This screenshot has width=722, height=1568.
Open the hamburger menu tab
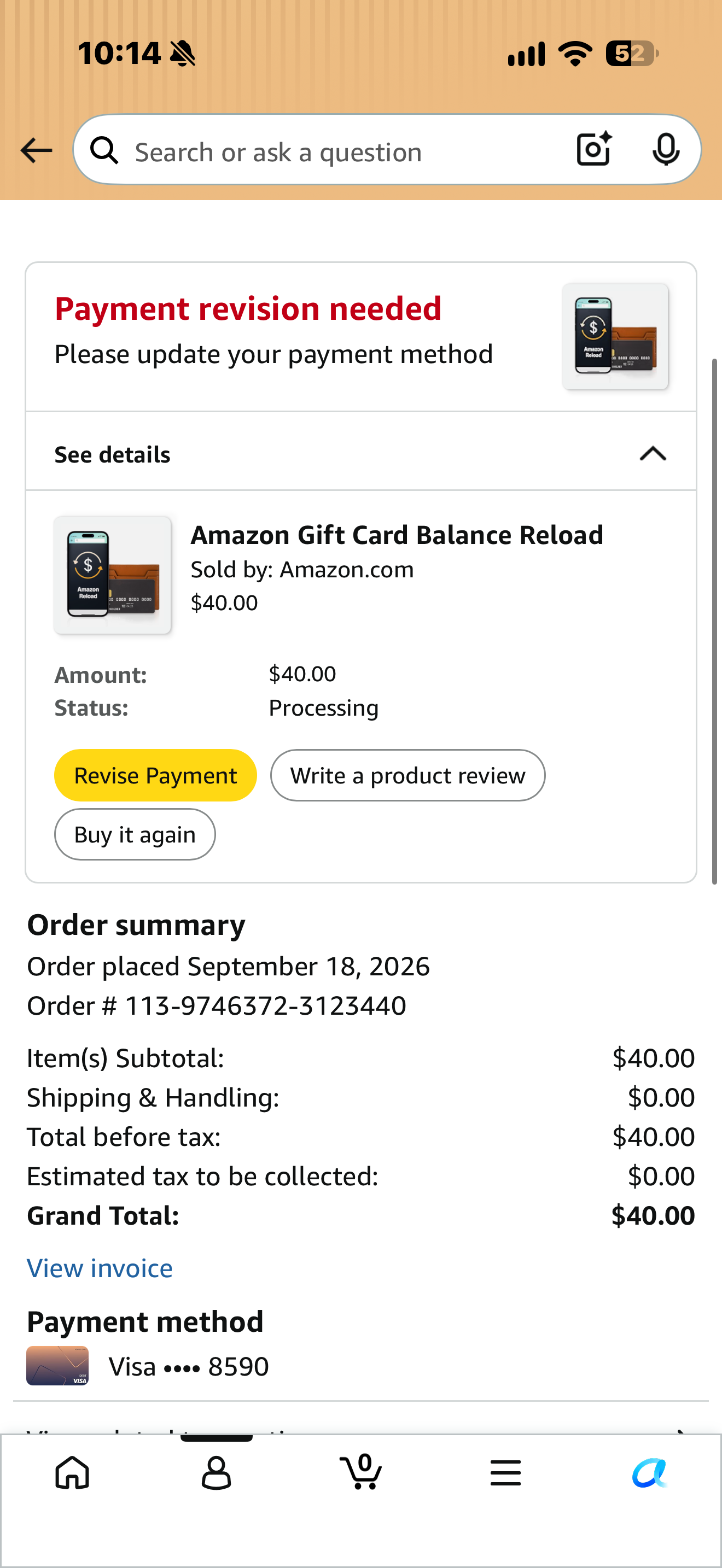point(505,1473)
